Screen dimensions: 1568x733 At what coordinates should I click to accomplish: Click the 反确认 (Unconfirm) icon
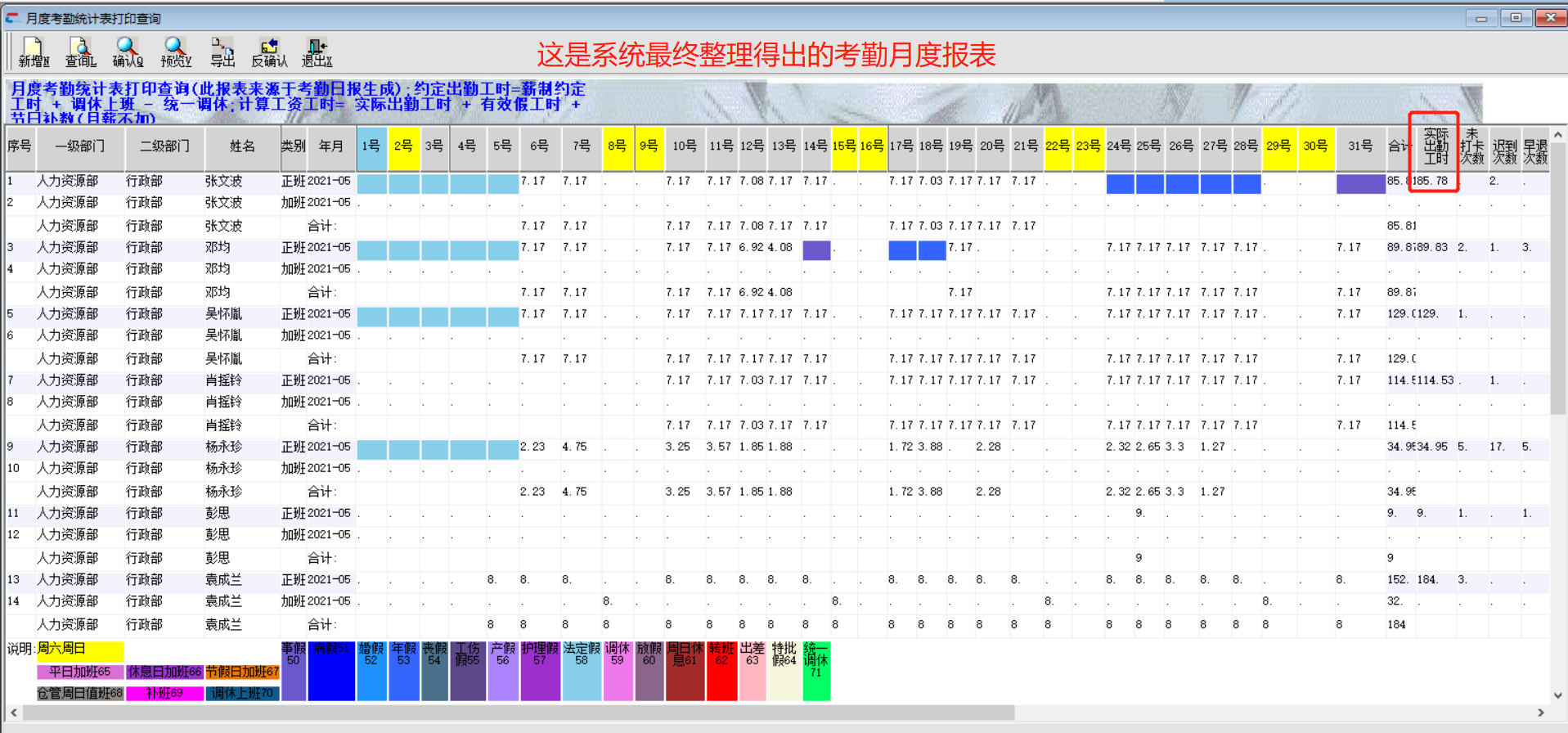click(x=269, y=52)
